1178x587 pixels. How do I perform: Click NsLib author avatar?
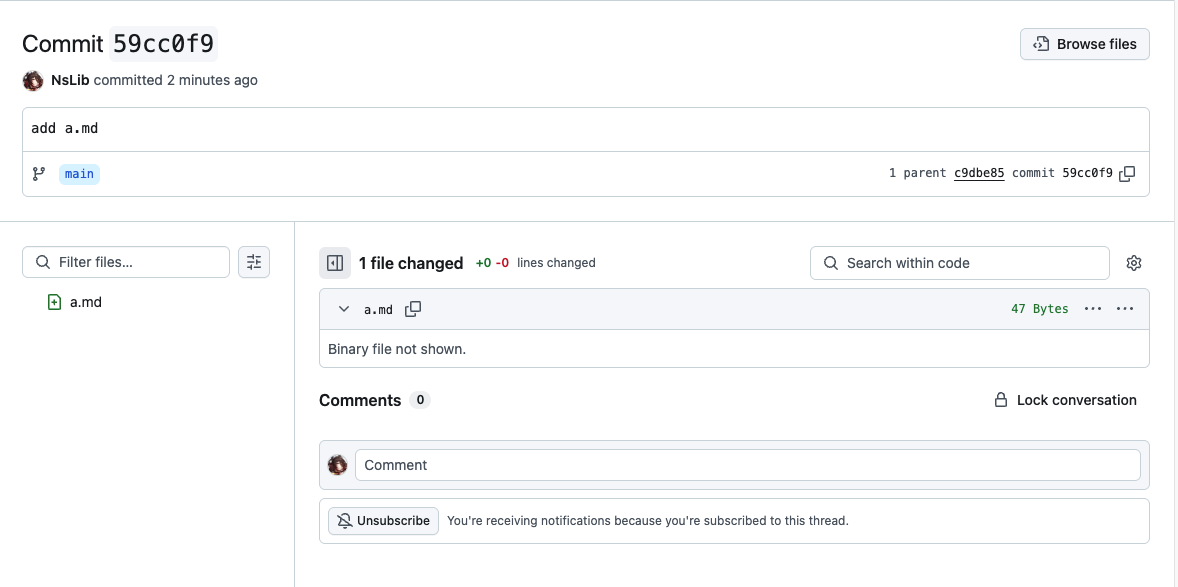(x=33, y=80)
